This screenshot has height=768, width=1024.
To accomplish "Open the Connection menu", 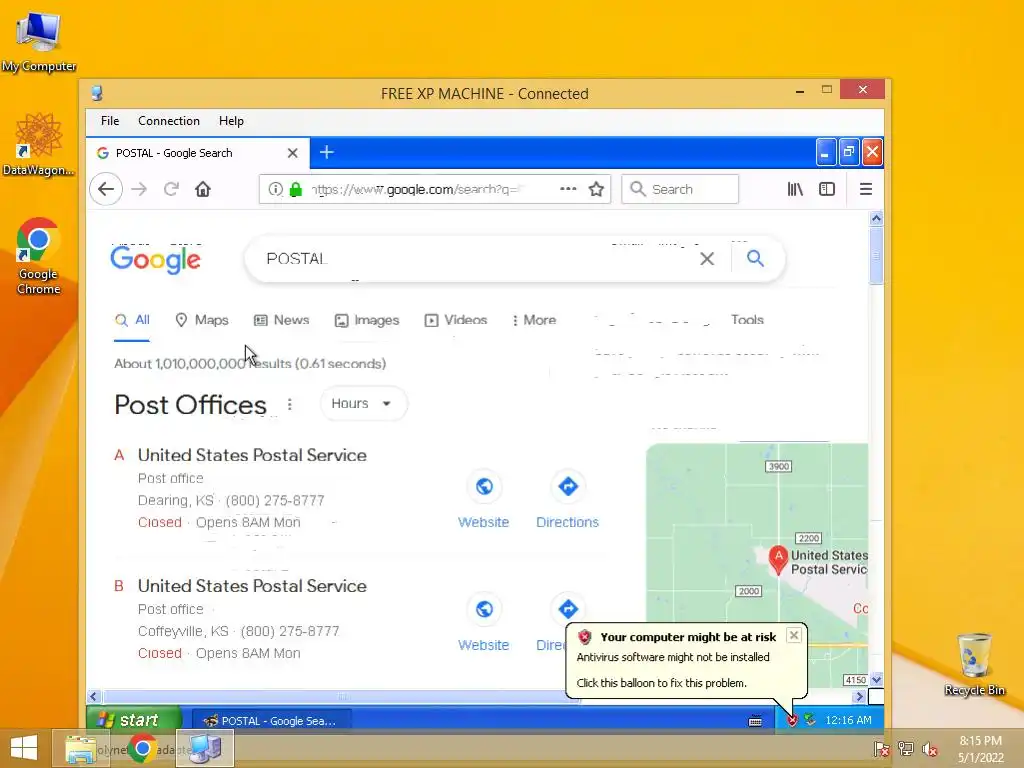I will pos(168,121).
